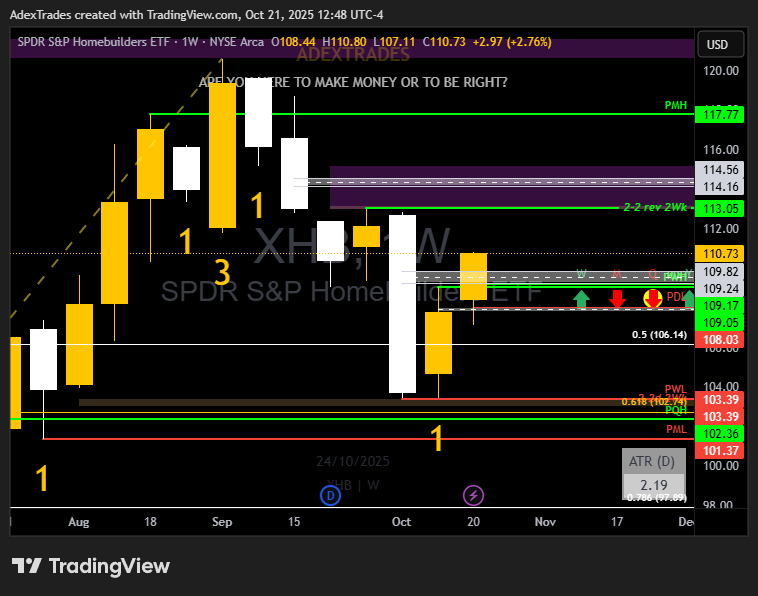Click the Sep label on time axis

(x=222, y=522)
